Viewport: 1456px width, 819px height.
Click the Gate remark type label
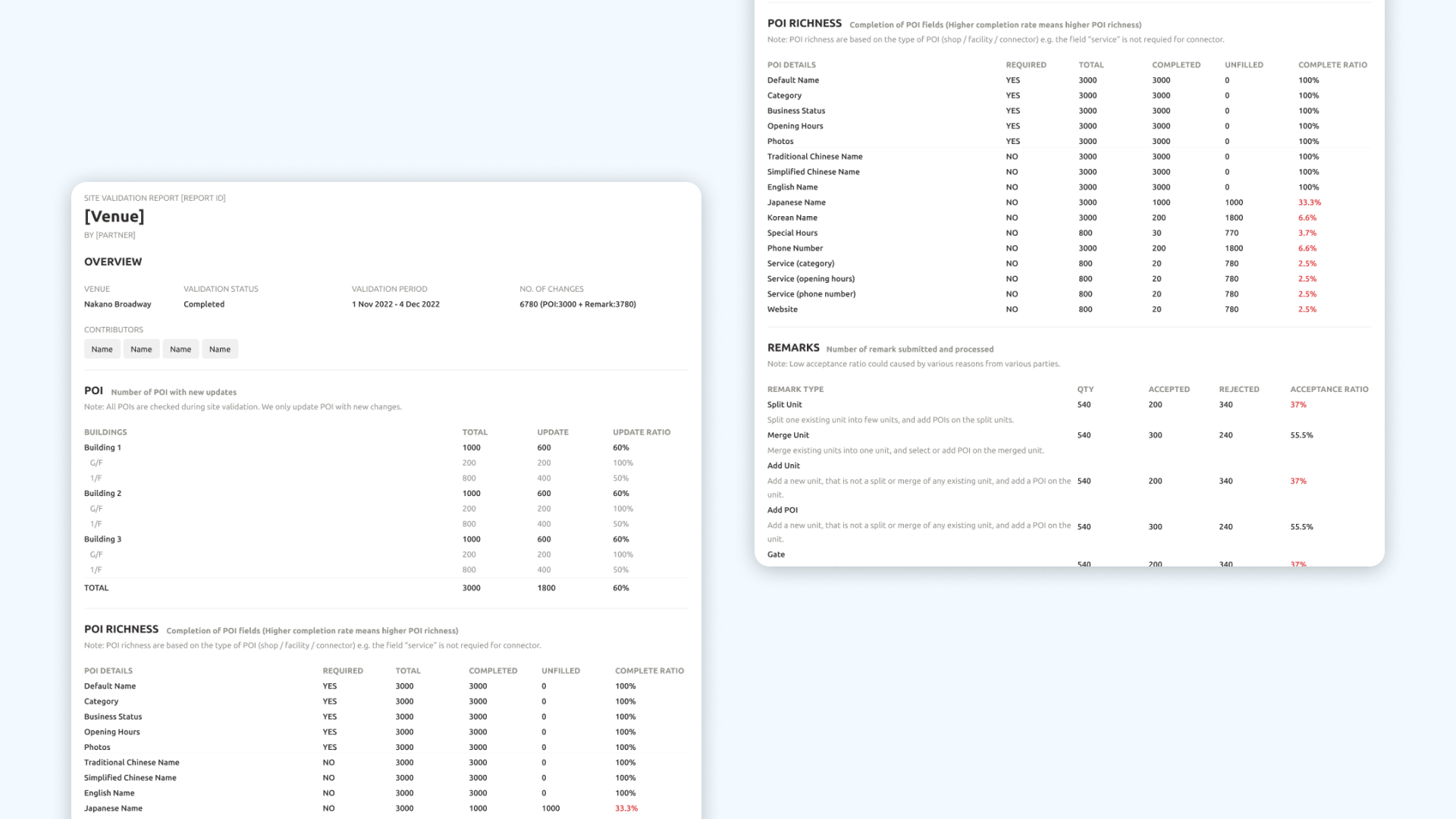(x=776, y=554)
